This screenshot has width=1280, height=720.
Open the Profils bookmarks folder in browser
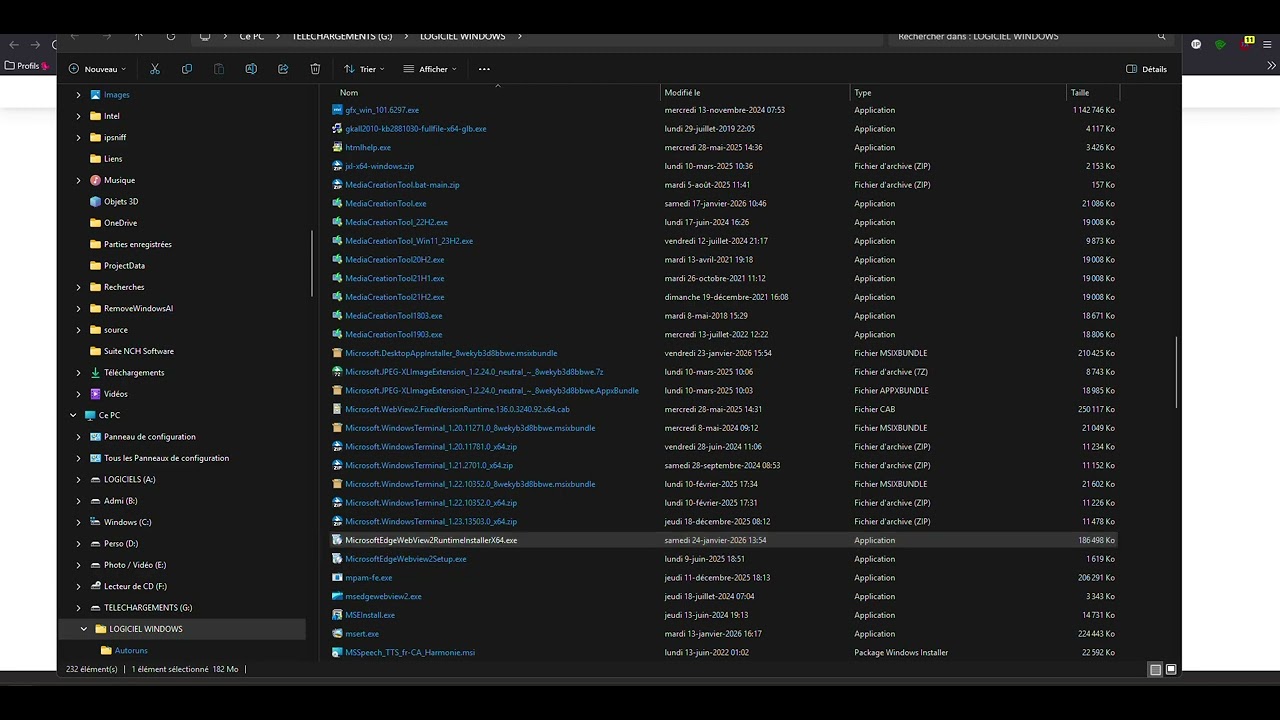pos(27,66)
